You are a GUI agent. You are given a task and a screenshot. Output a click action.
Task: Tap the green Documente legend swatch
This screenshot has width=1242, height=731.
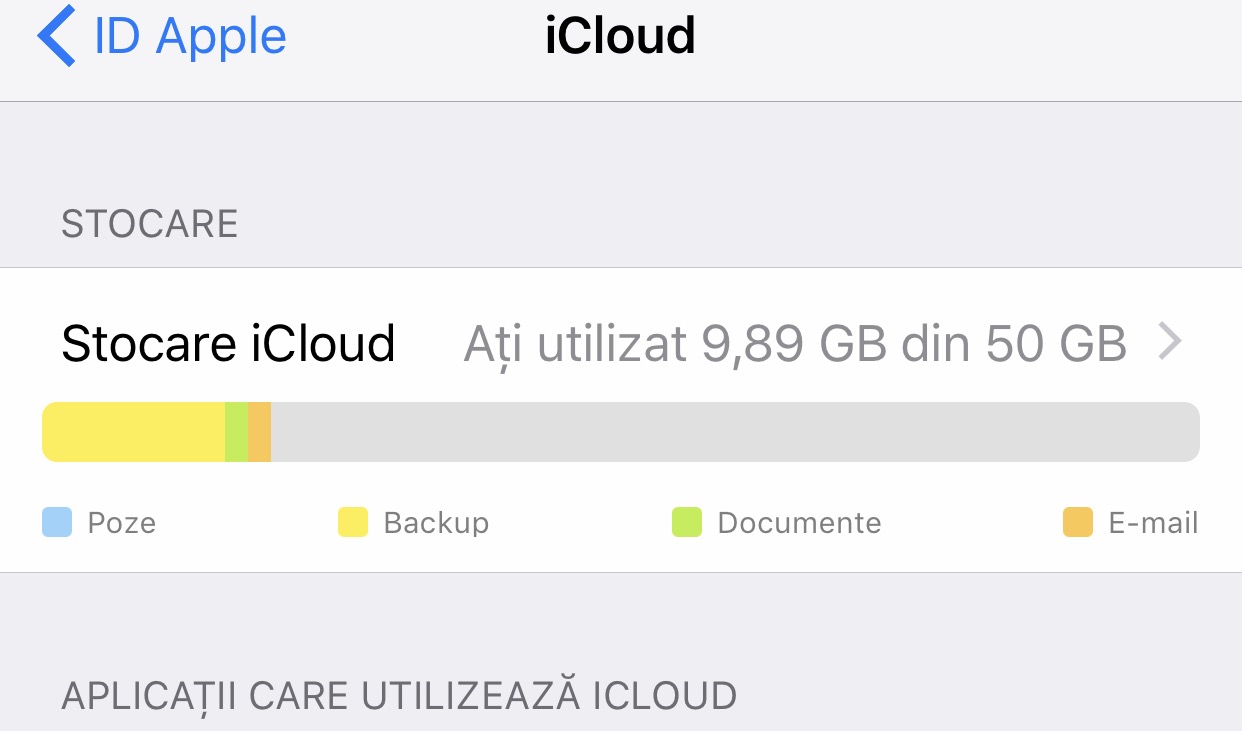pyautogui.click(x=687, y=522)
